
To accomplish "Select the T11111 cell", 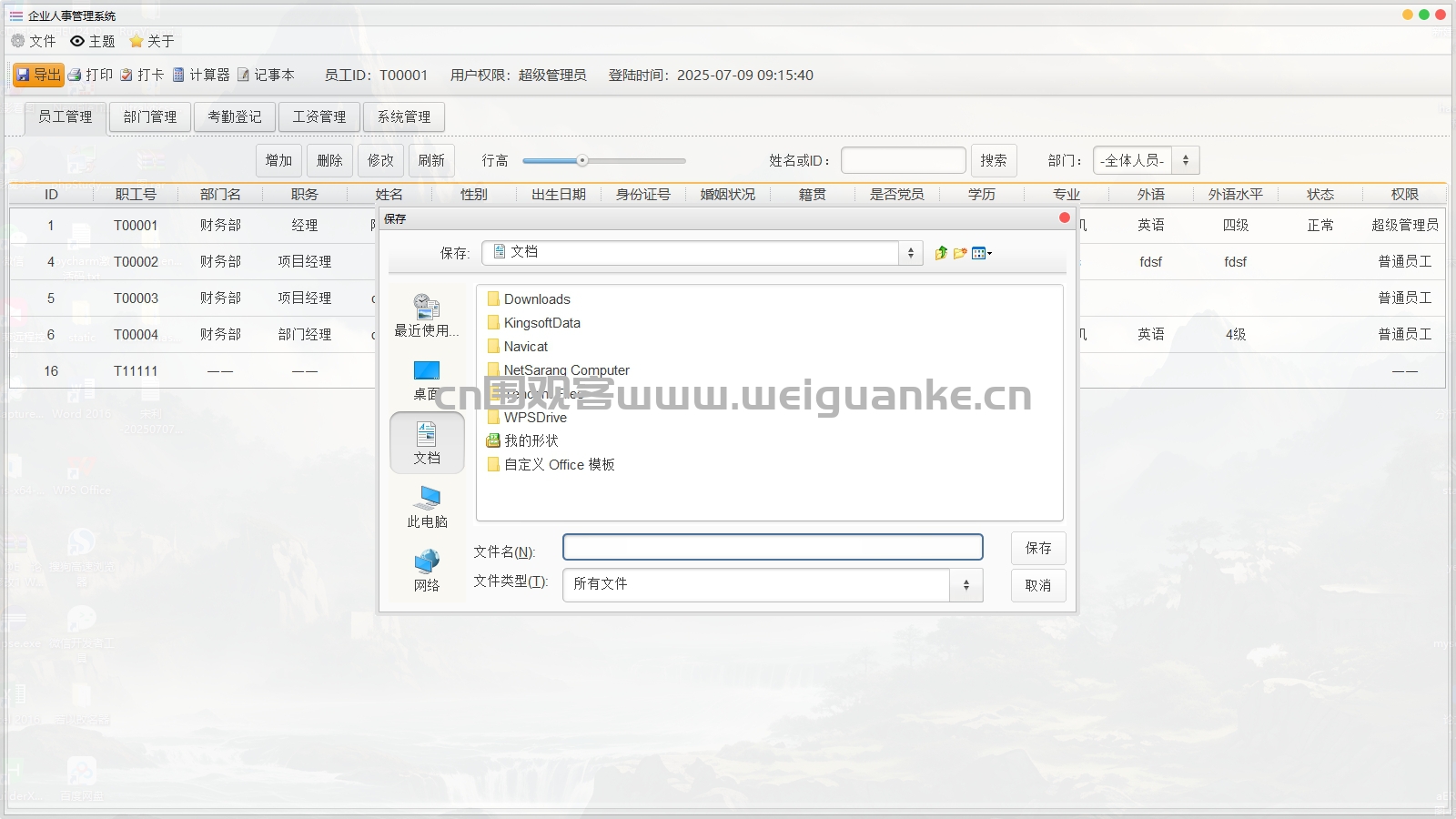I will pyautogui.click(x=136, y=370).
